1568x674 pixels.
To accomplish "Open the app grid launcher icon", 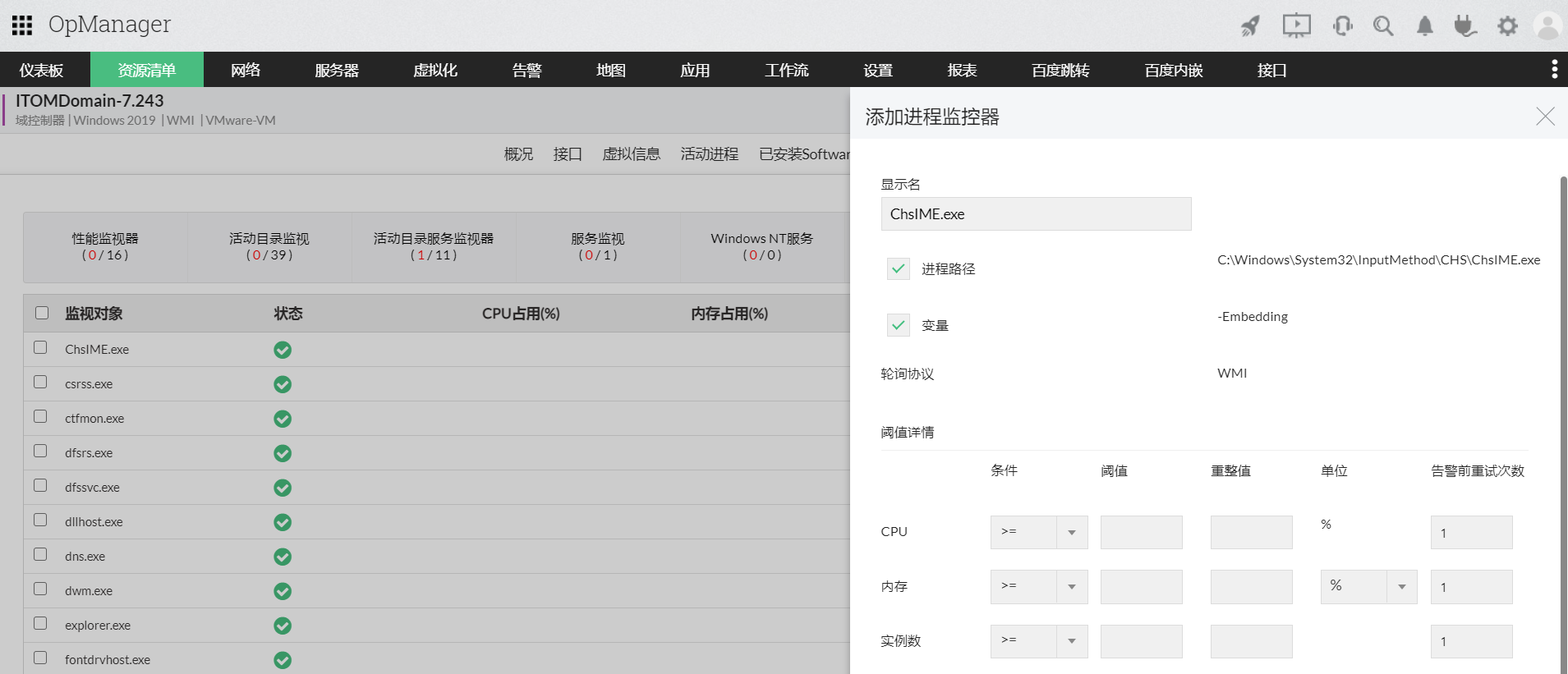I will 22,25.
